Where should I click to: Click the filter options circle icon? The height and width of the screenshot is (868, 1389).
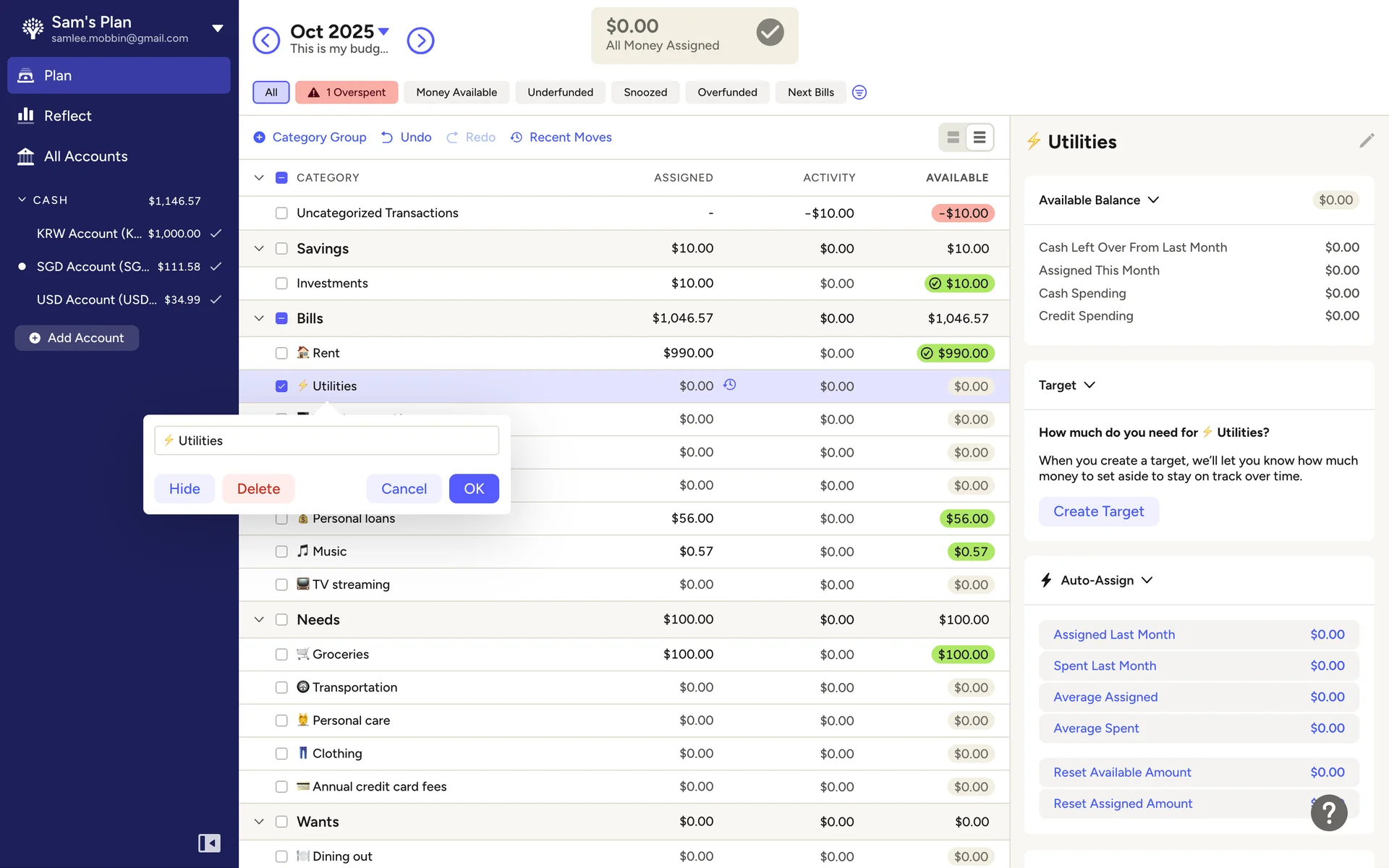point(859,93)
